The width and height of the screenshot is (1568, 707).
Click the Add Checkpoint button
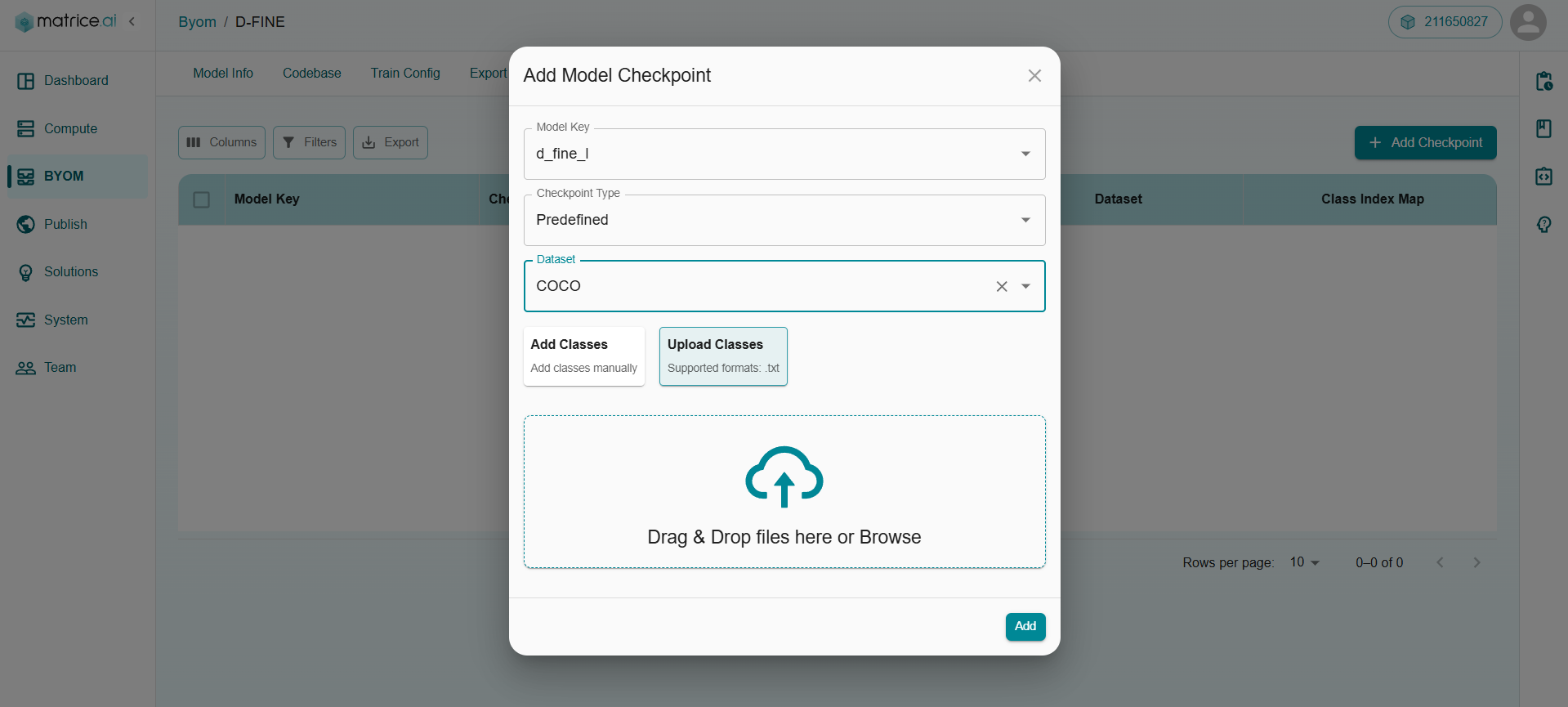click(1425, 142)
